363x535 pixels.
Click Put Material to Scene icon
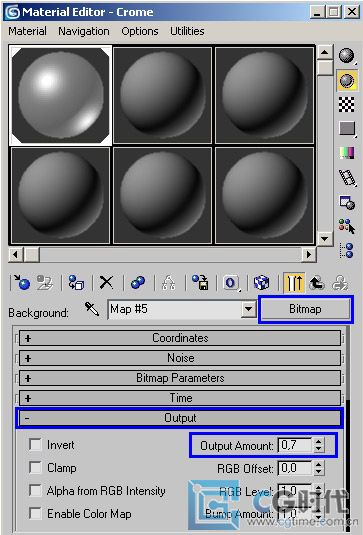45,283
